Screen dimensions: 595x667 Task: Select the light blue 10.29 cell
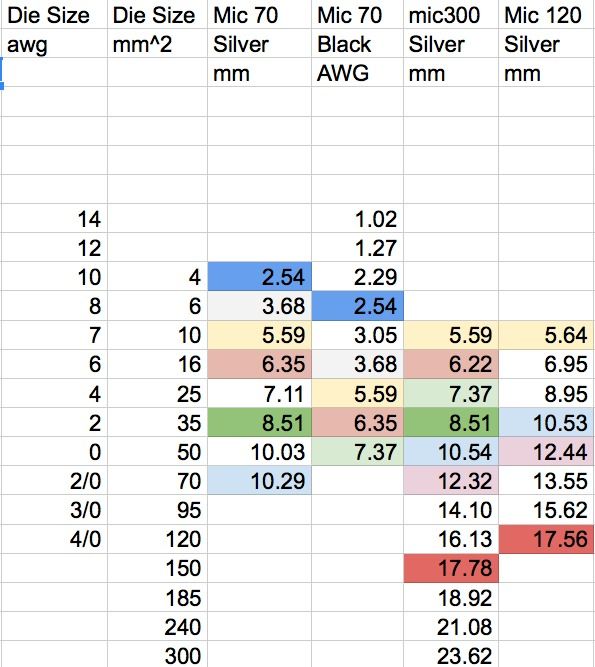(x=259, y=481)
